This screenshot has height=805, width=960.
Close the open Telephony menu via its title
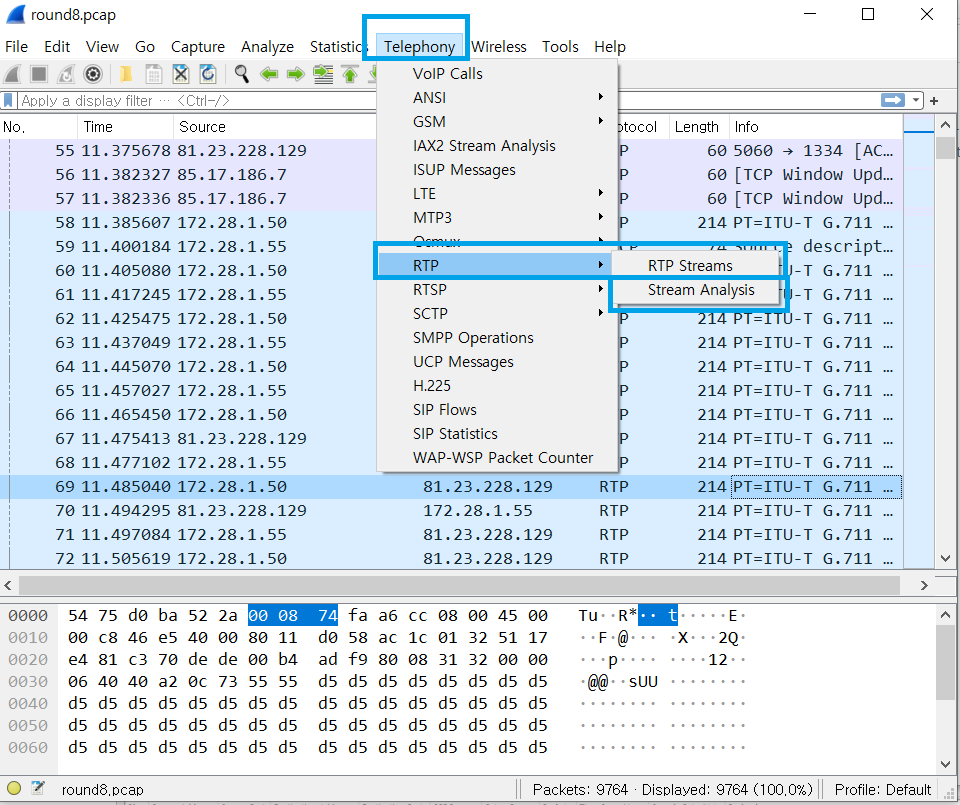tap(419, 47)
